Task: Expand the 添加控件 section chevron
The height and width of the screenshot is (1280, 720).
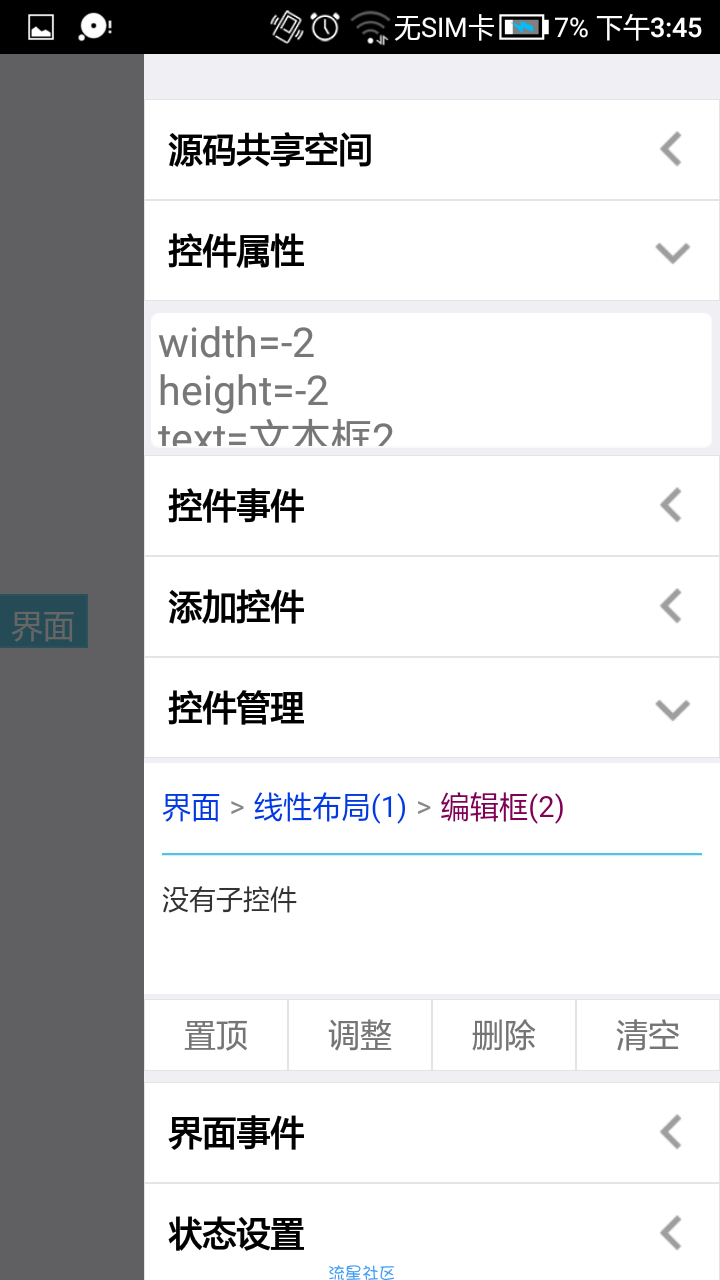Action: click(x=671, y=607)
